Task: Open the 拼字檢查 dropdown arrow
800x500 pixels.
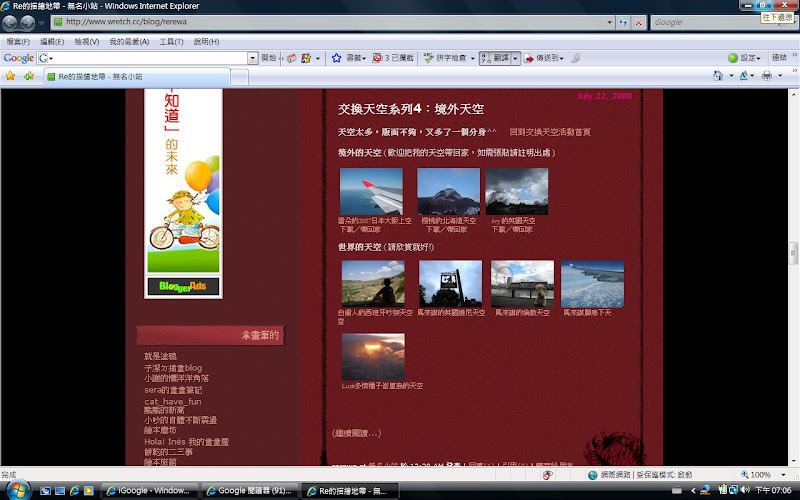Action: coord(472,58)
